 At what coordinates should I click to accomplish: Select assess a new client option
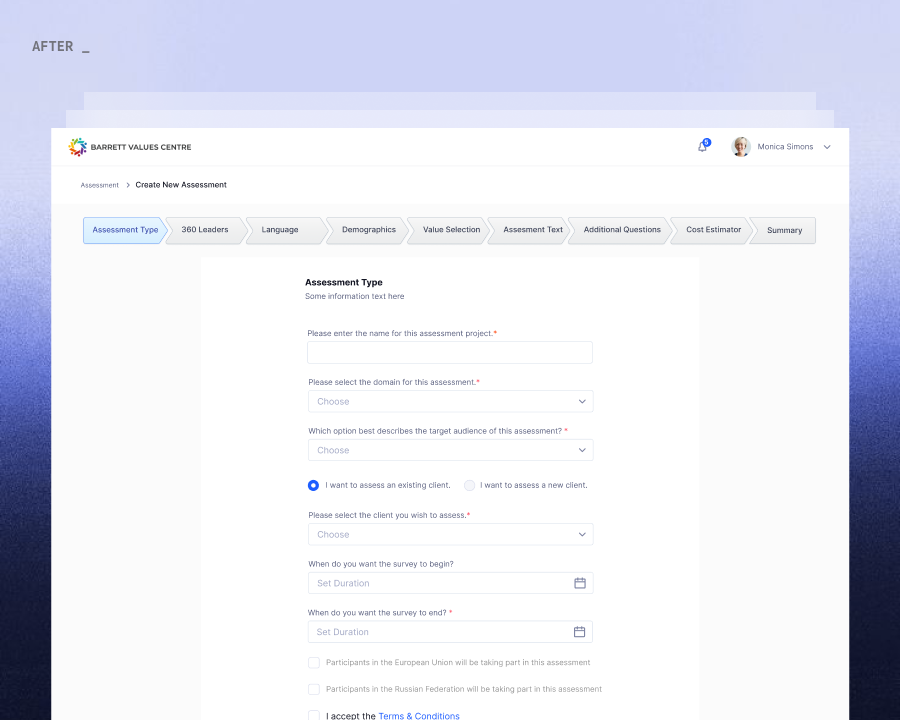pos(470,485)
